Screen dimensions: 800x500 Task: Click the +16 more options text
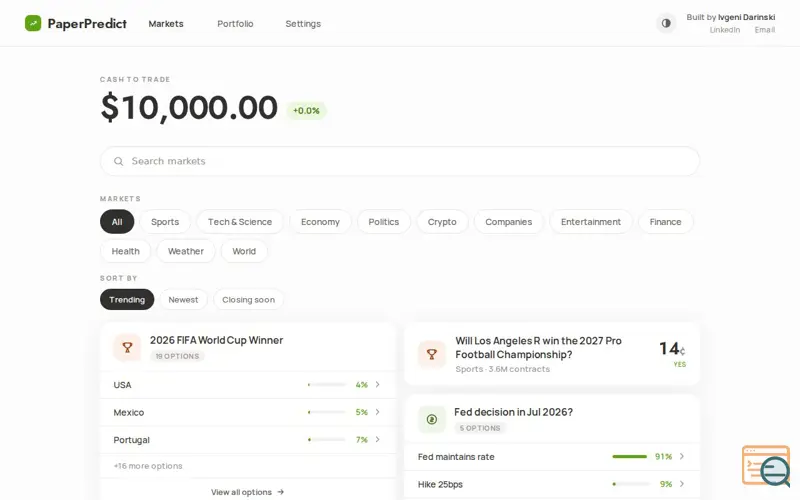point(148,466)
